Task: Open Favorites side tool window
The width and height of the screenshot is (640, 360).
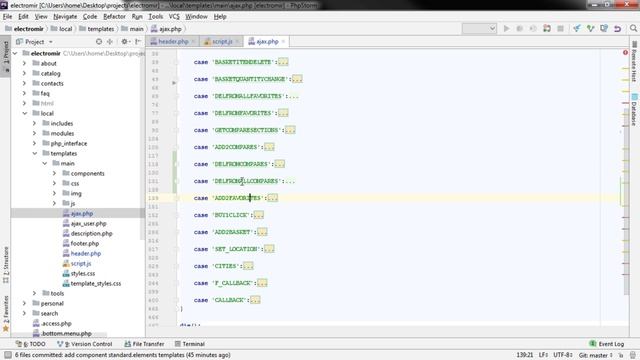Action: click(x=6, y=313)
